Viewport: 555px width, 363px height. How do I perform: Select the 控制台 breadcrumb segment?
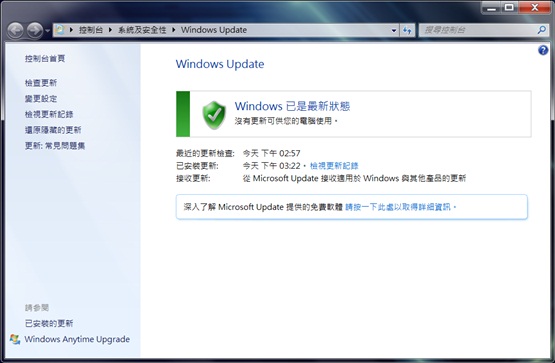91,30
